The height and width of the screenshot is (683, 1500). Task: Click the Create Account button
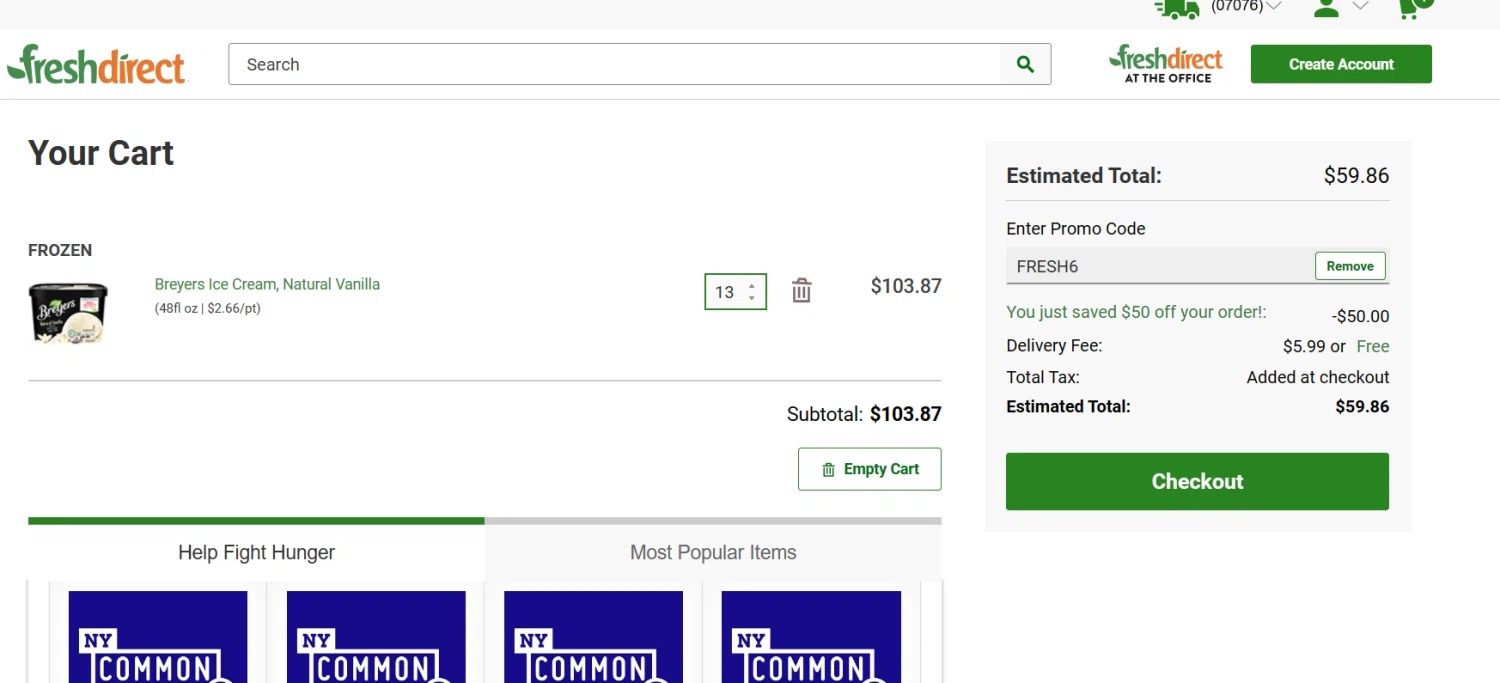pyautogui.click(x=1341, y=64)
